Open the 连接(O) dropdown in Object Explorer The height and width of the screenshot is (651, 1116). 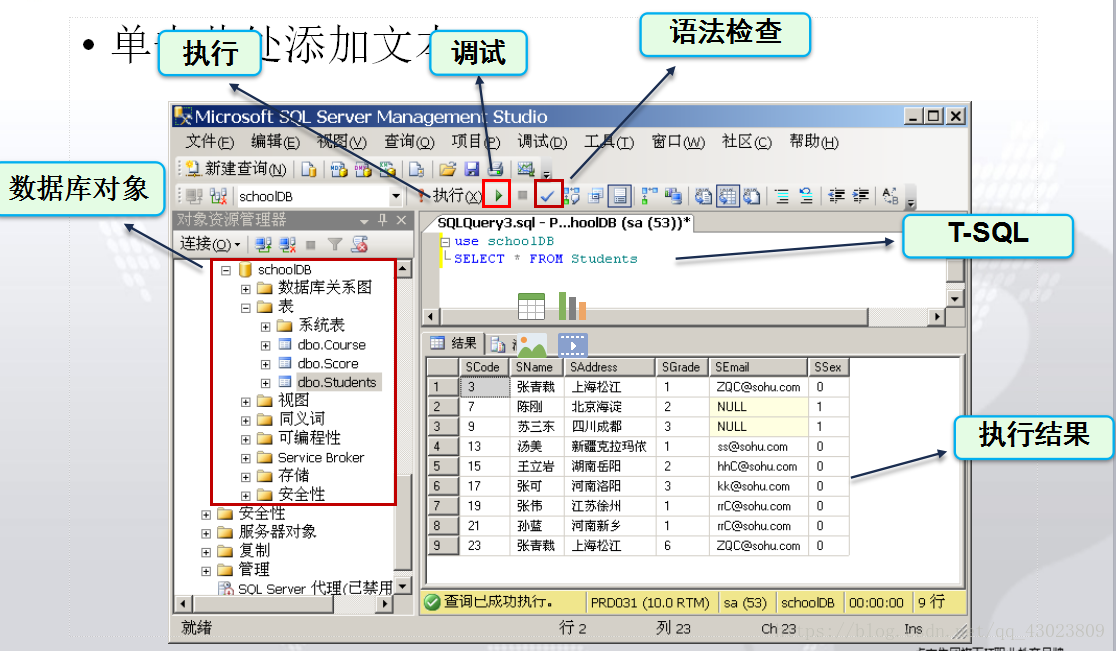210,244
